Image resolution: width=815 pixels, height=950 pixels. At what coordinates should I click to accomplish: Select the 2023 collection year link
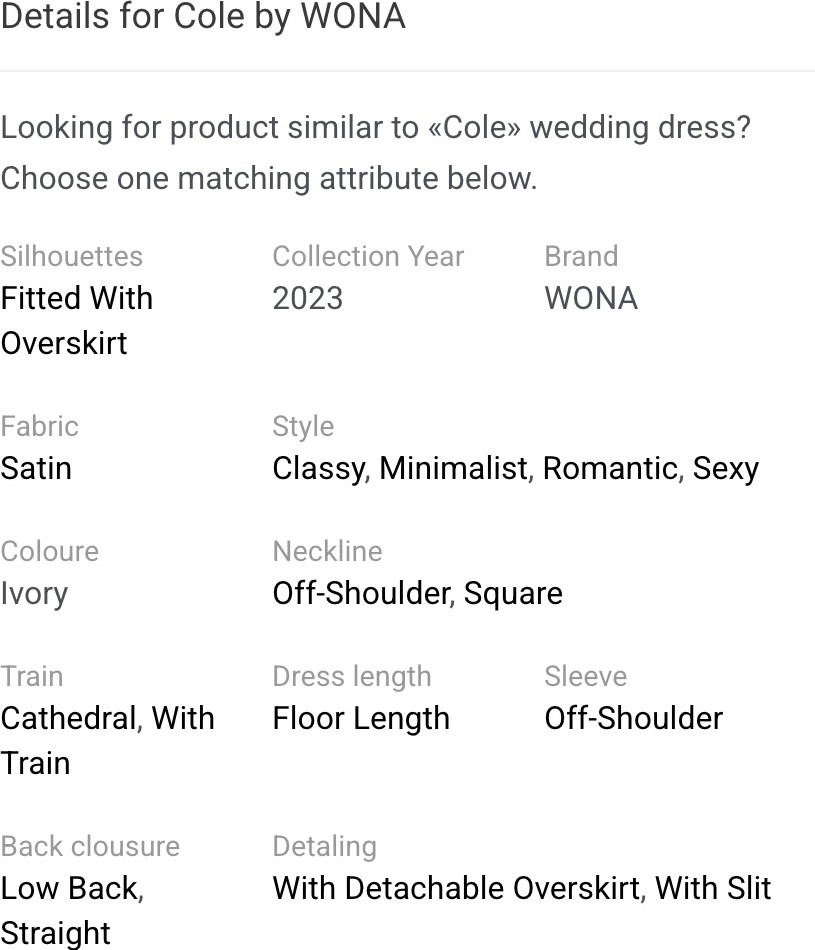(308, 298)
